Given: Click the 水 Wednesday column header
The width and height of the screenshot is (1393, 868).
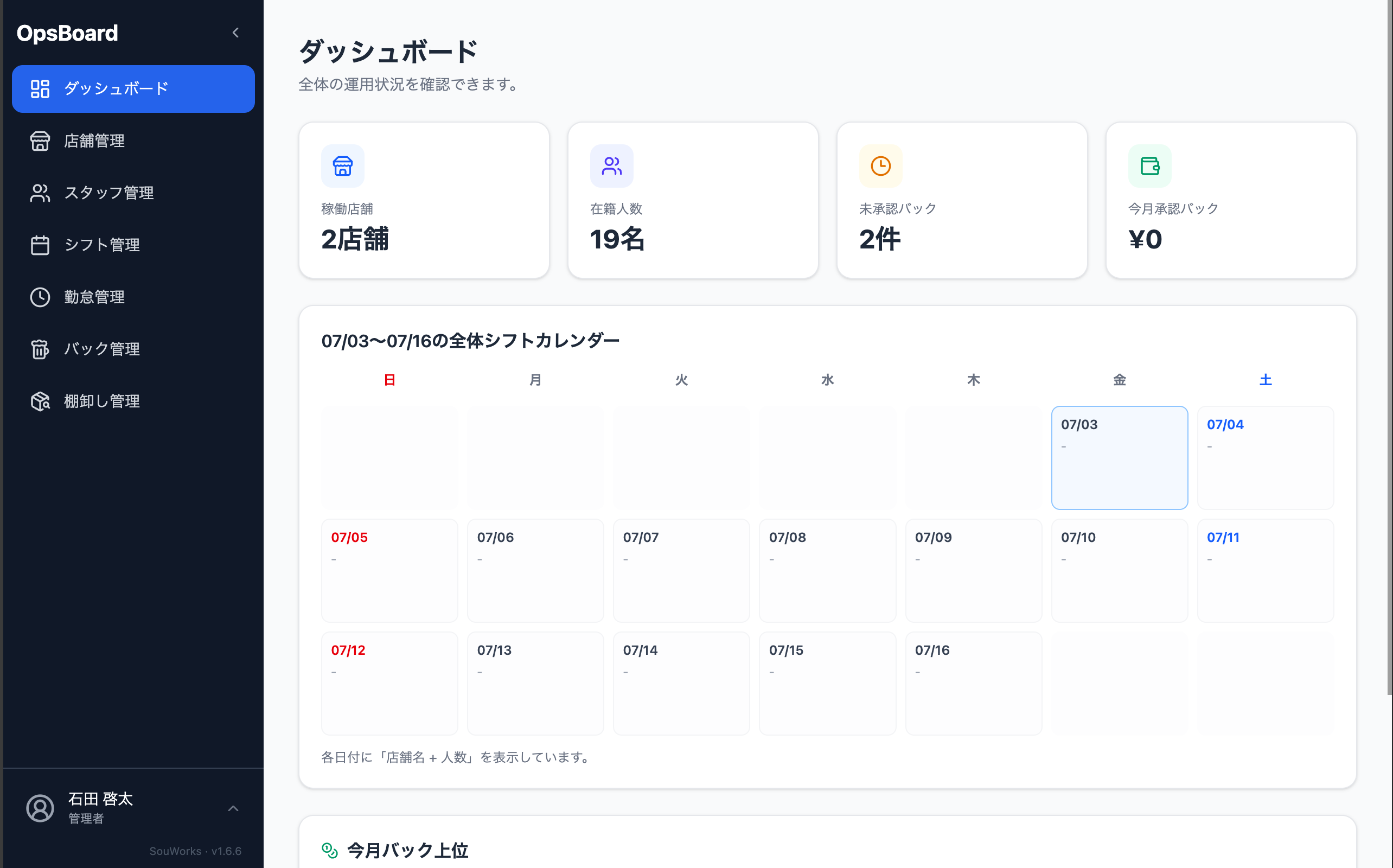Looking at the screenshot, I should pos(827,380).
